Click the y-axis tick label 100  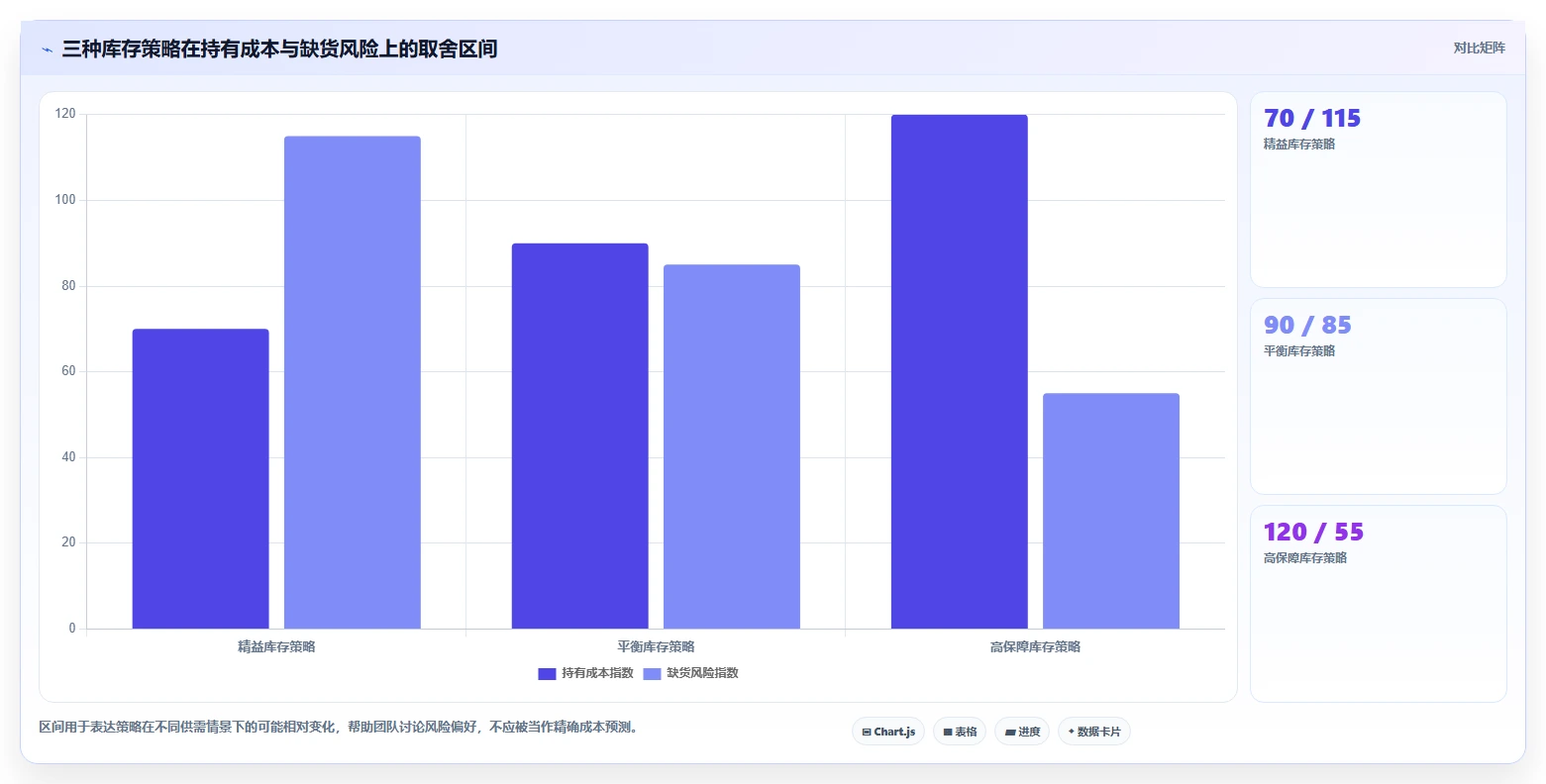coord(65,200)
